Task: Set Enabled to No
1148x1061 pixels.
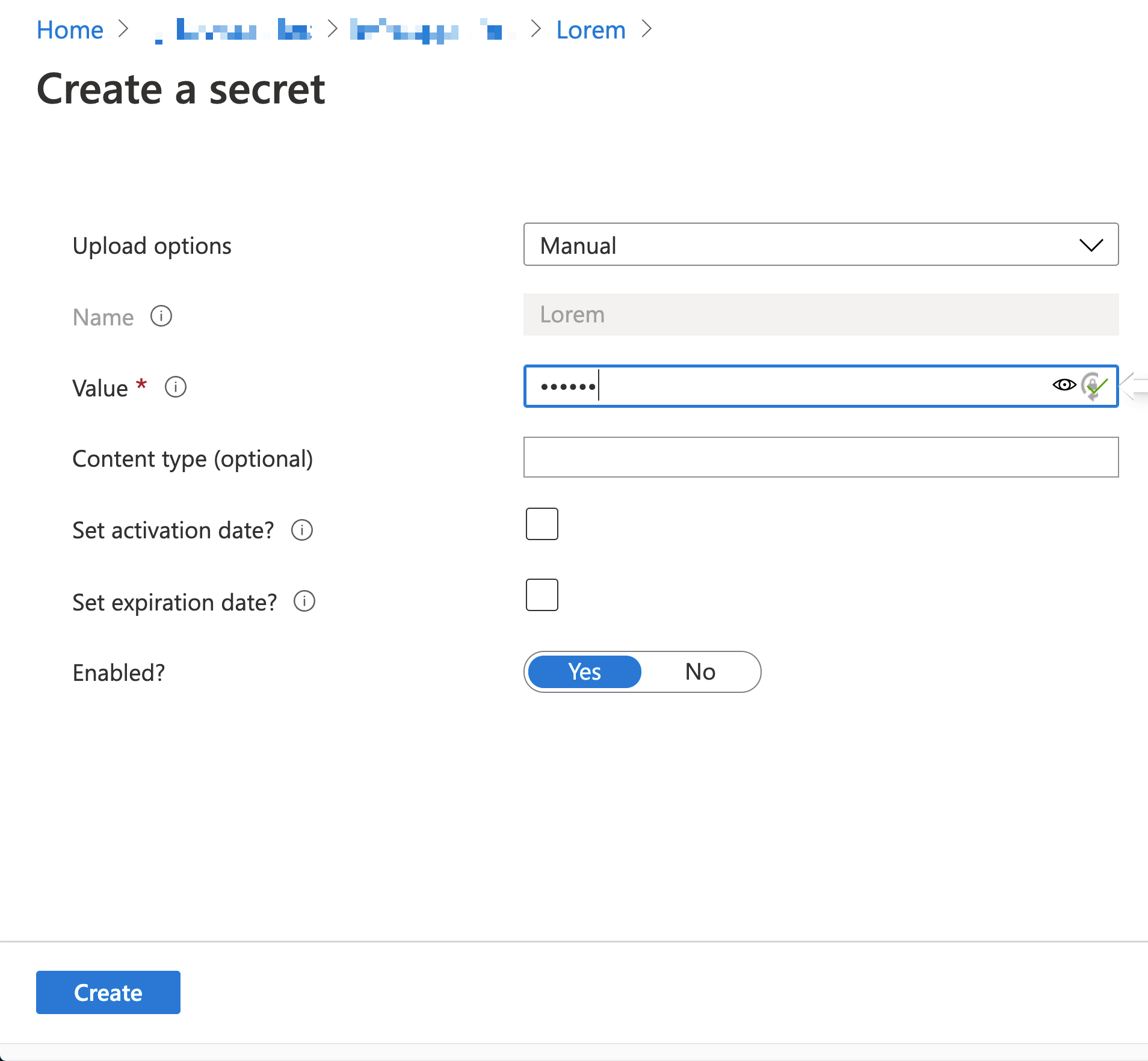Action: pyautogui.click(x=700, y=671)
